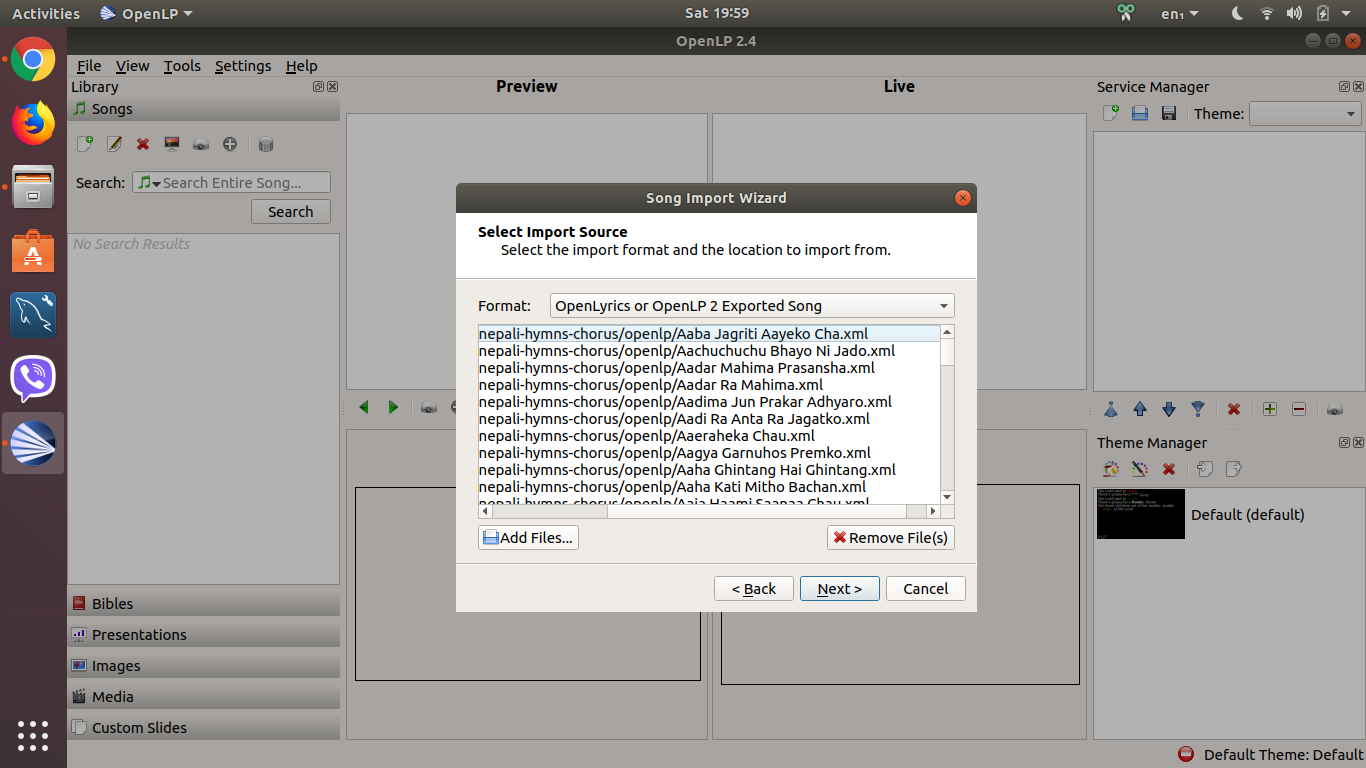Screen dimensions: 1366x768
Task: Delete theme in Theme Manager
Action: pos(1168,468)
